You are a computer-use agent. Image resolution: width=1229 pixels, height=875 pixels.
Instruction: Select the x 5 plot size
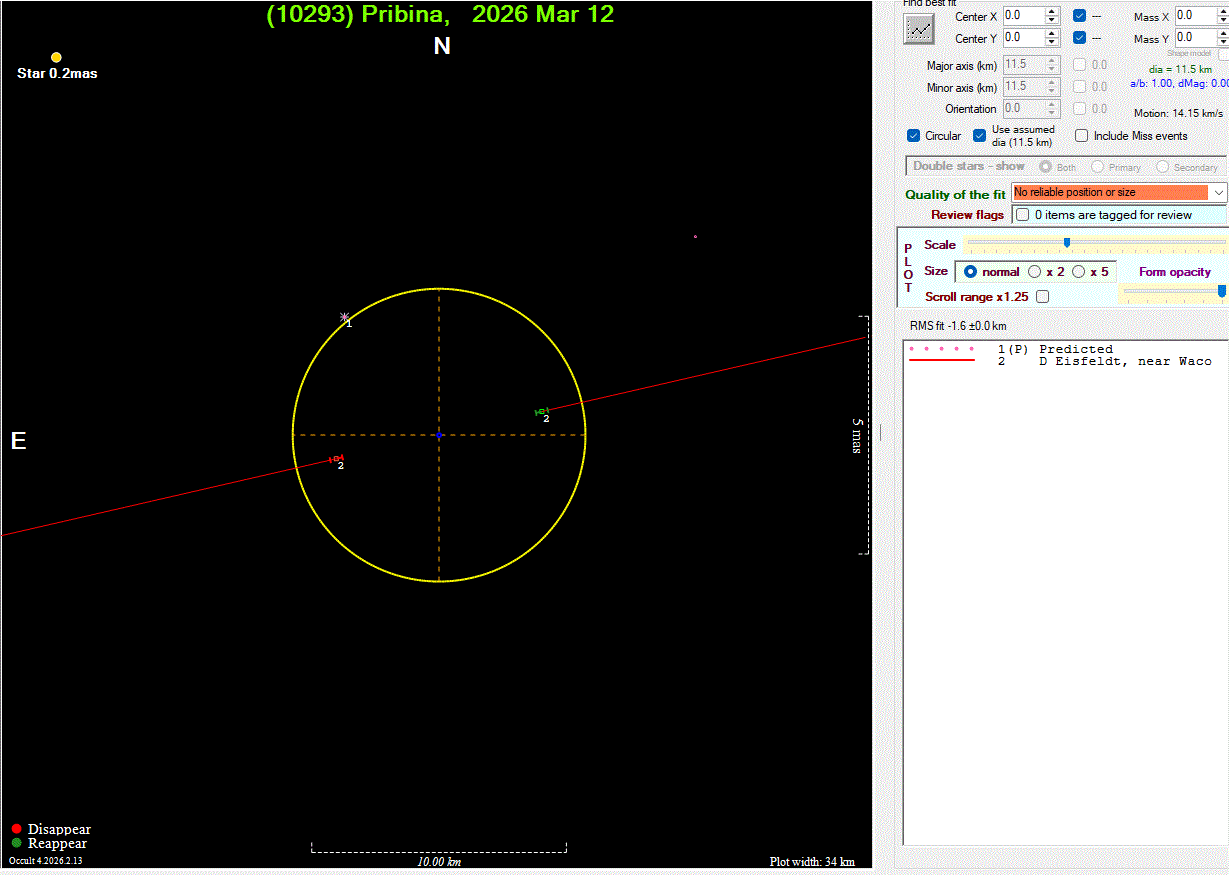click(x=1078, y=272)
